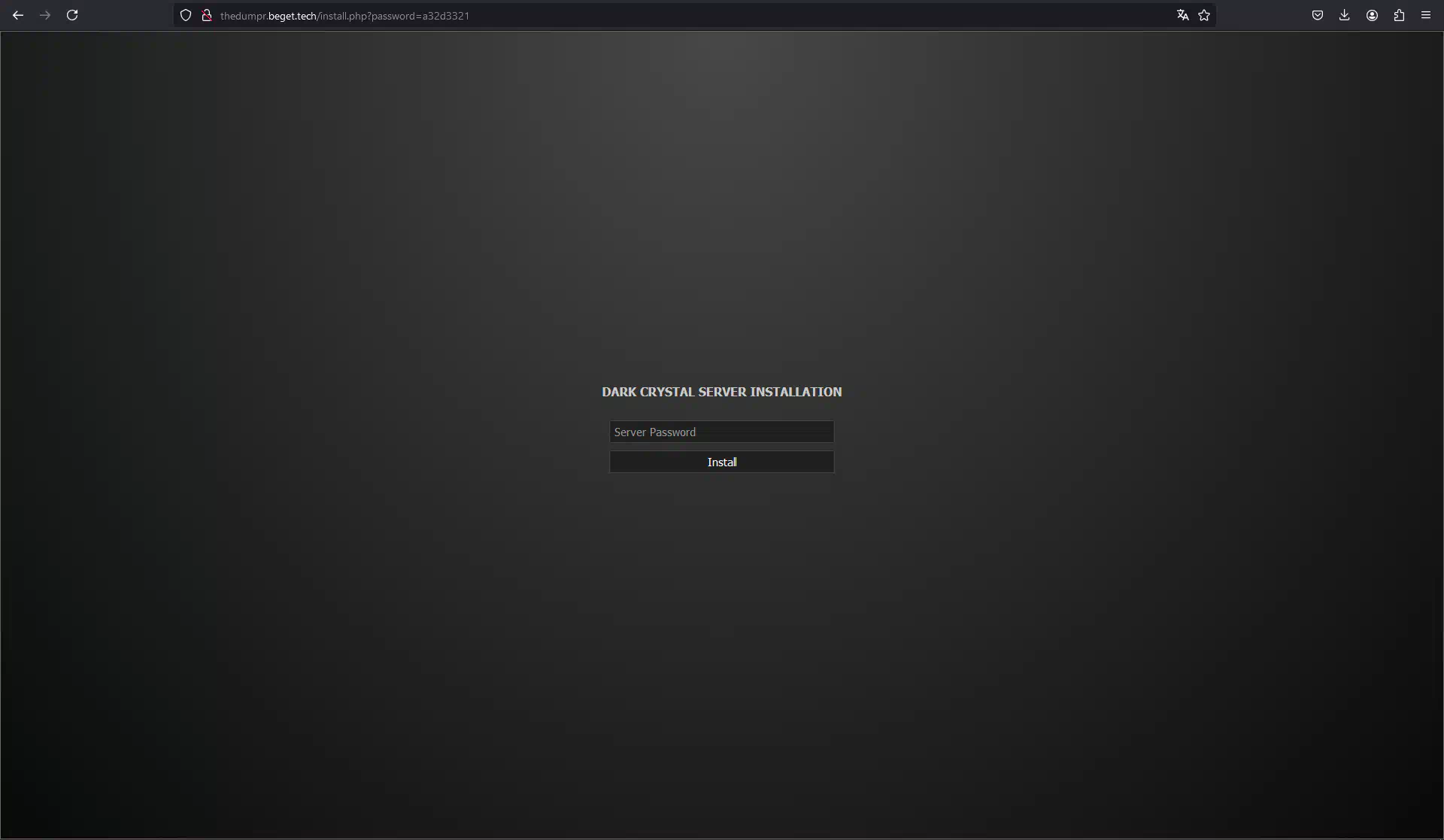Open the downloads panel
The height and width of the screenshot is (840, 1444).
click(1345, 15)
